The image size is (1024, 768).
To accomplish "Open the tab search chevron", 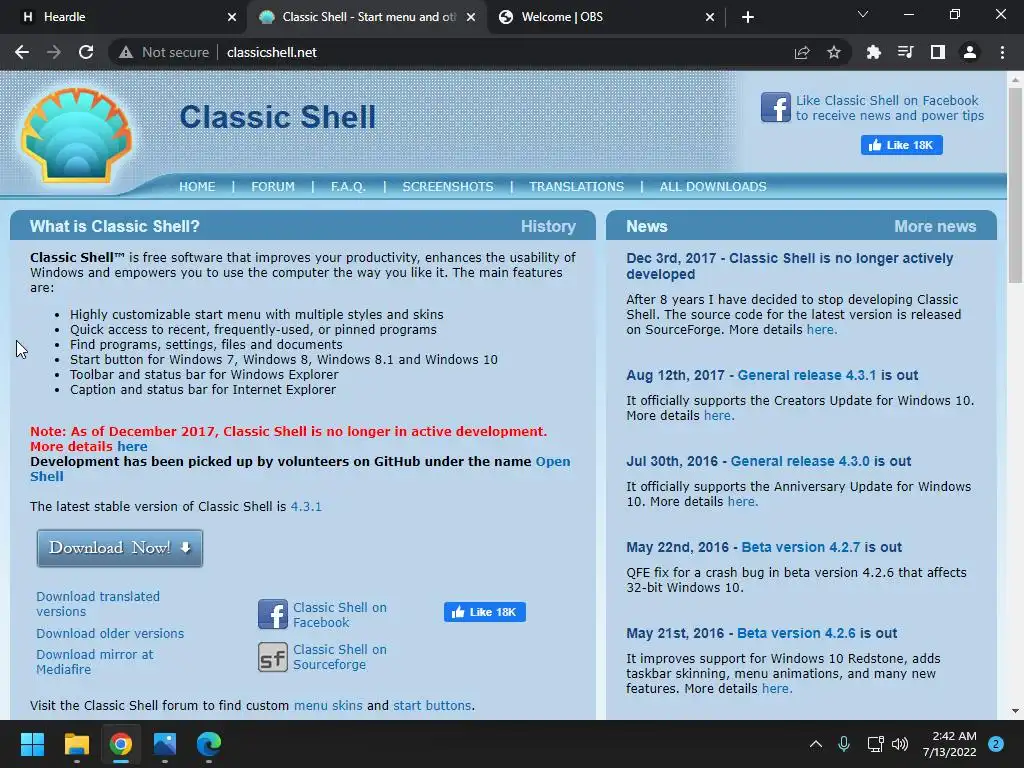I will (863, 14).
